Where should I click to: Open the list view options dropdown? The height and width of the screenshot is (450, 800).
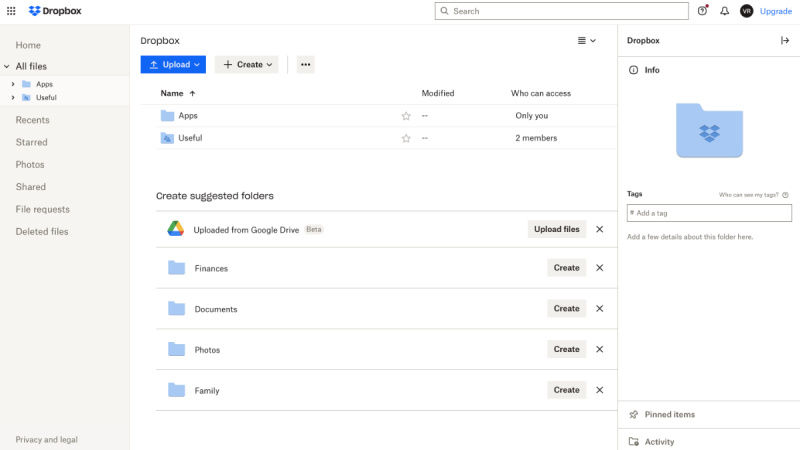tap(587, 40)
